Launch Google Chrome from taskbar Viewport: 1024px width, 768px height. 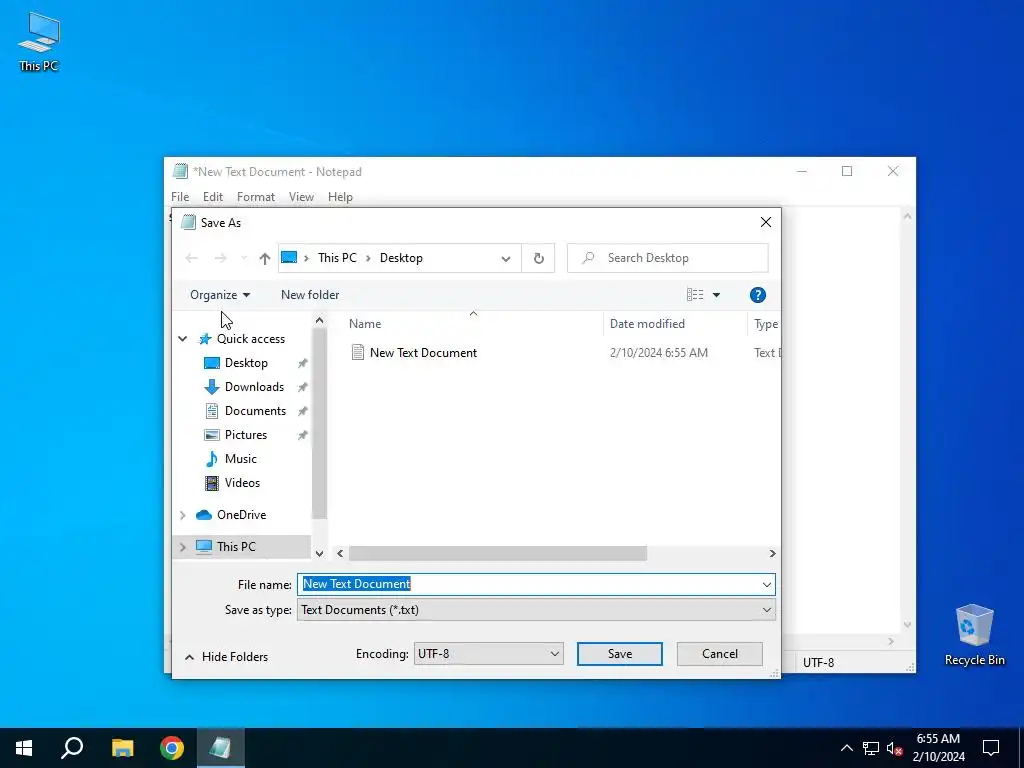click(172, 748)
